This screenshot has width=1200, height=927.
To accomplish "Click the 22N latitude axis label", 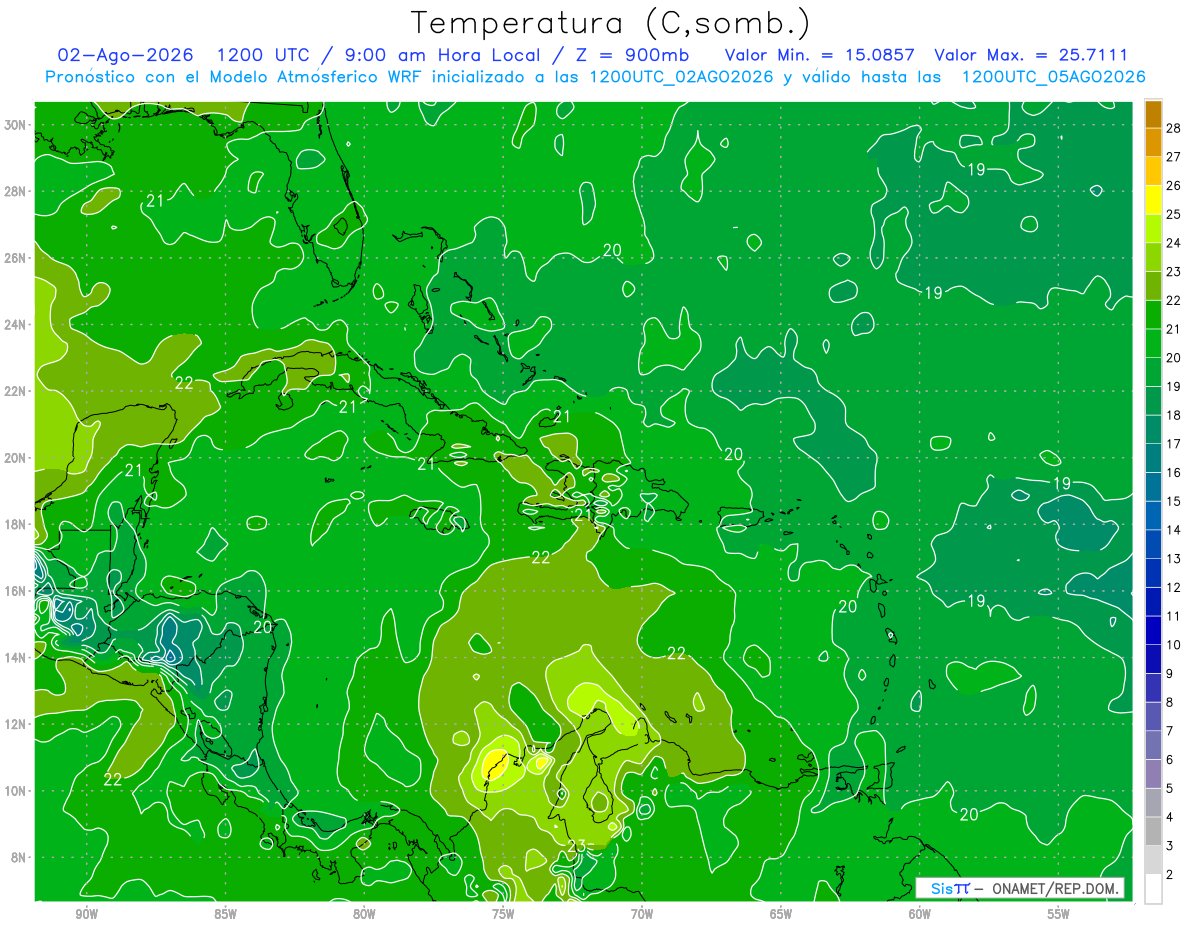I will [x=16, y=391].
